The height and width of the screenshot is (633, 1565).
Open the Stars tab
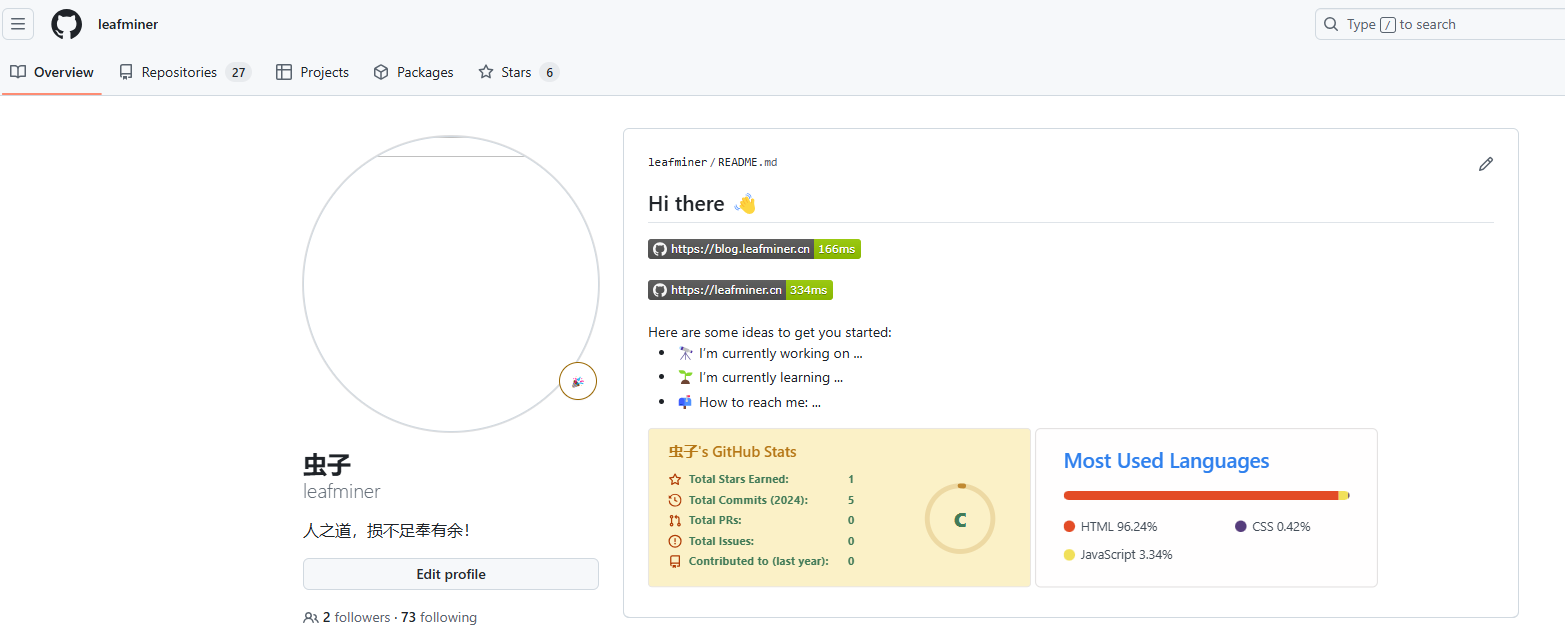point(517,72)
